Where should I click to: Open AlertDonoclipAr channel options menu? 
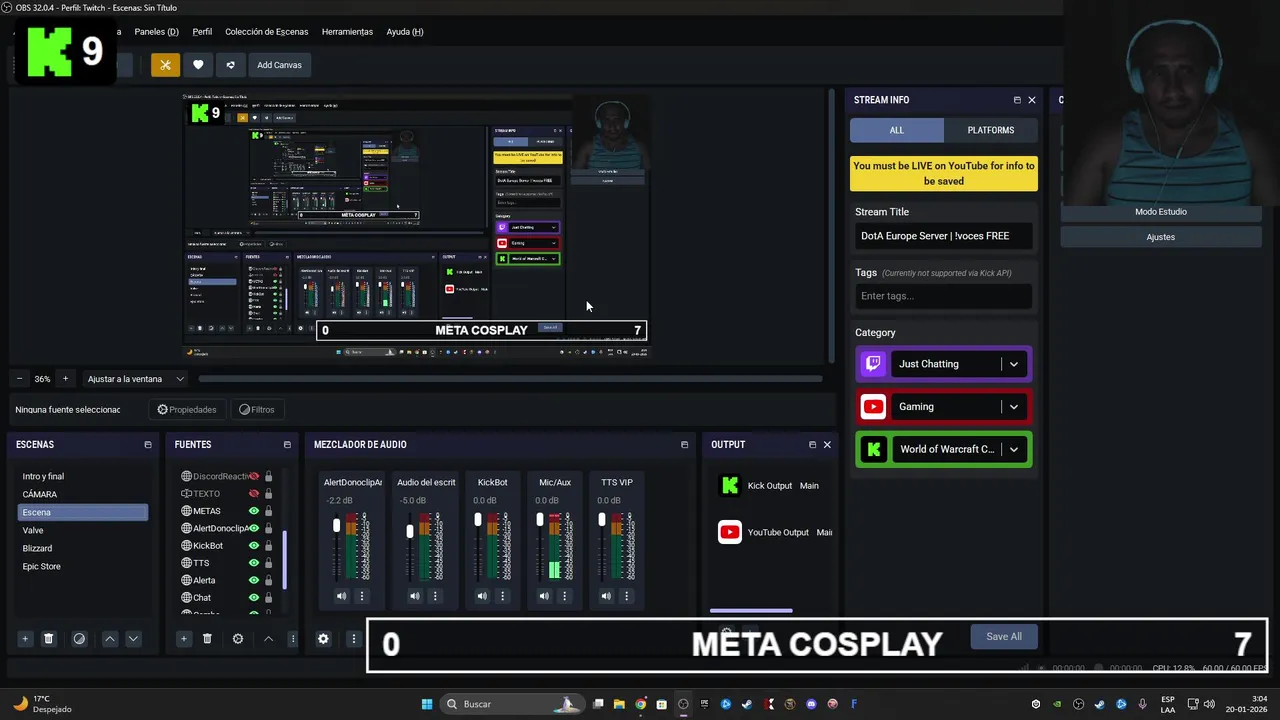pyautogui.click(x=362, y=596)
